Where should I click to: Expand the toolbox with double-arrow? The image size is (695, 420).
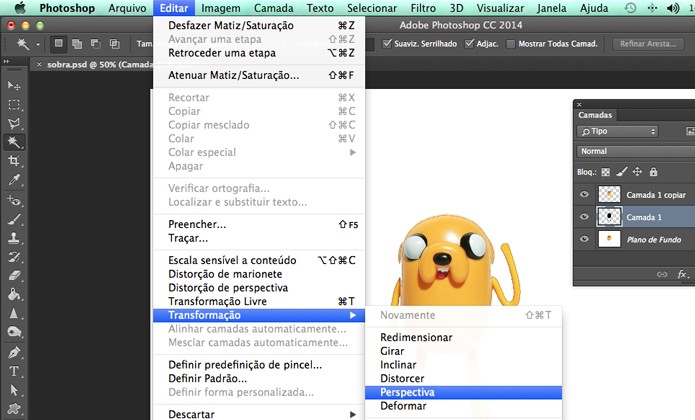[6, 62]
